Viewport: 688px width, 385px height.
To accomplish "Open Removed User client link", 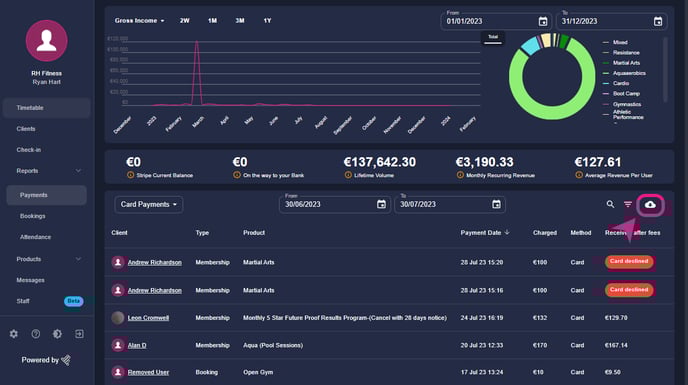I will coord(148,372).
